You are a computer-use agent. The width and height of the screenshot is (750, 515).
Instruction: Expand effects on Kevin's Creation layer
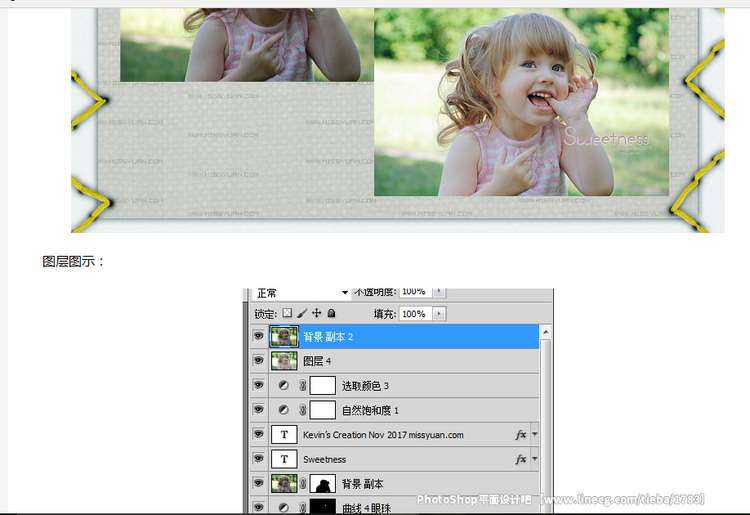click(535, 435)
